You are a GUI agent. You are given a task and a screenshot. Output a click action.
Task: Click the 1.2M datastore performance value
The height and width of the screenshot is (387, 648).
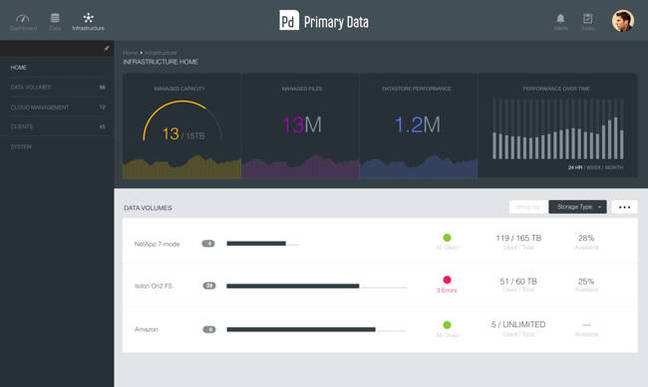[x=417, y=124]
